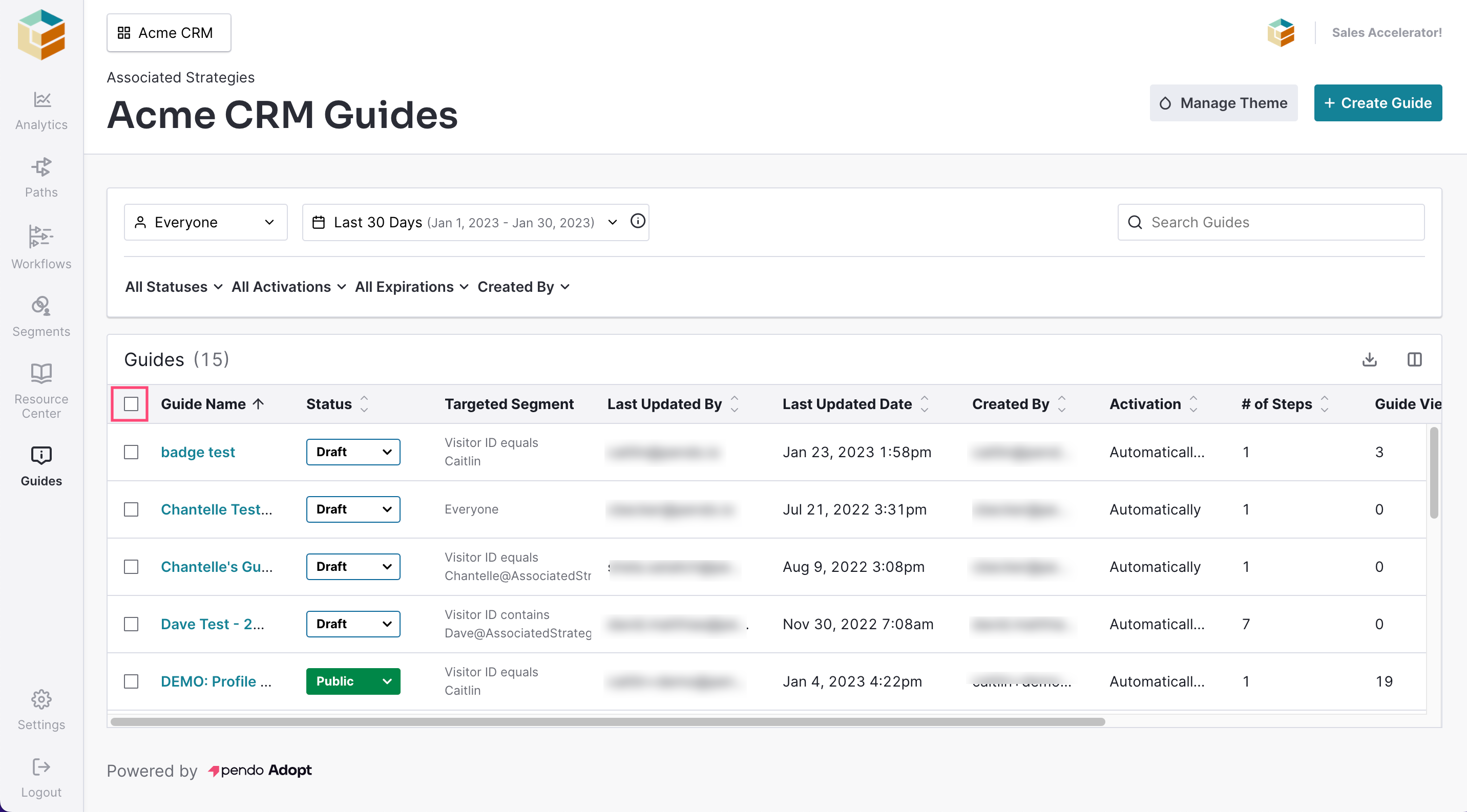The width and height of the screenshot is (1467, 812).
Task: Go to Workflows in the sidebar
Action: pos(41,247)
